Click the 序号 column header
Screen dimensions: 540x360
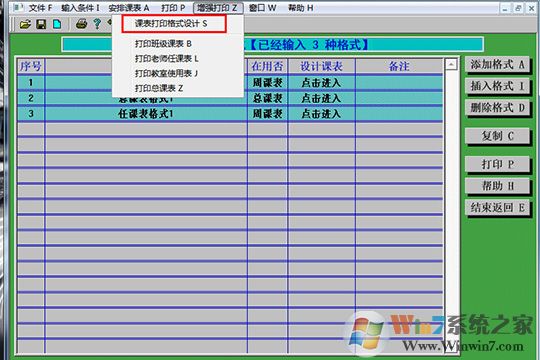31,66
